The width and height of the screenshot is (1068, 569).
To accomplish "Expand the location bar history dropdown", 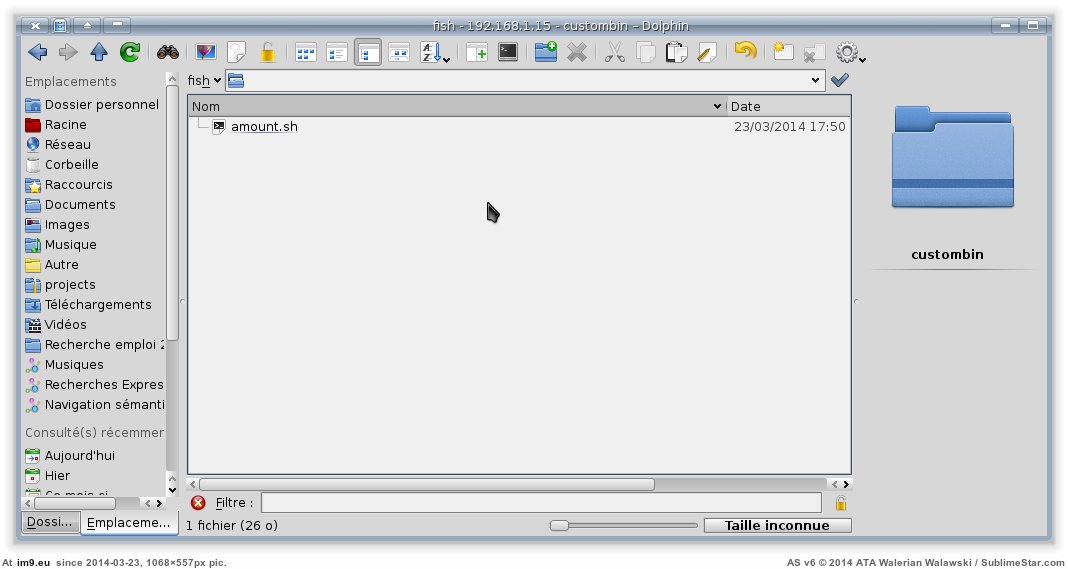I will pos(816,80).
